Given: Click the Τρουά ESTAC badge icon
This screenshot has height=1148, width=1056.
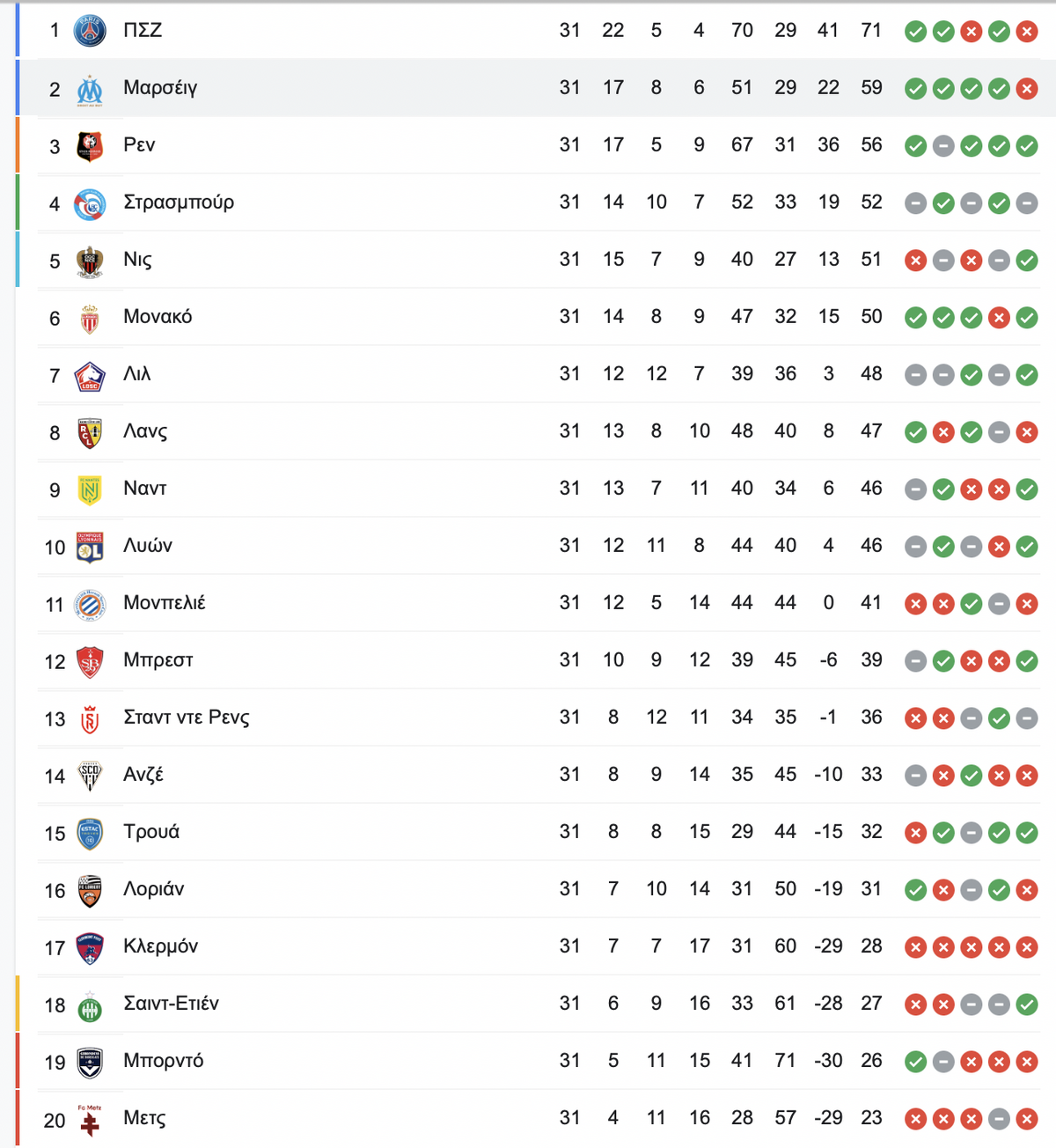Looking at the screenshot, I should click(90, 834).
